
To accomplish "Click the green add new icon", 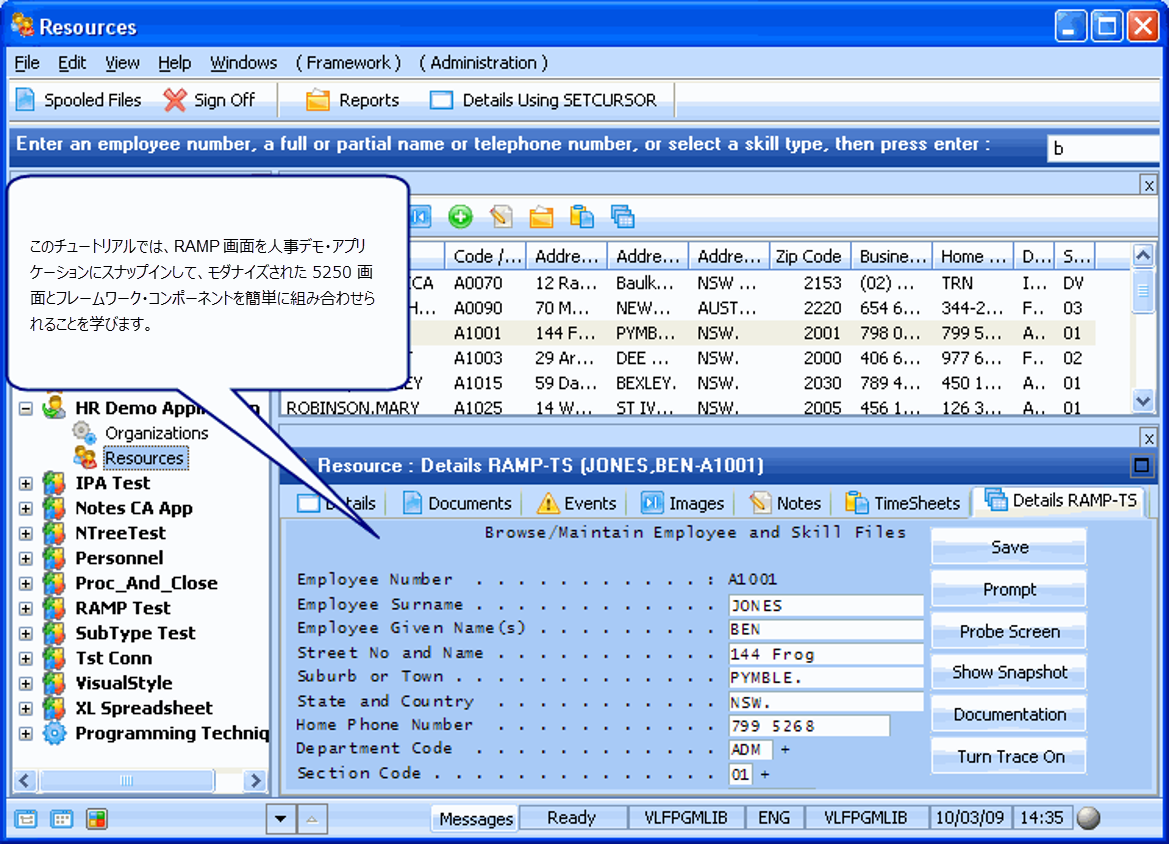I will click(460, 217).
